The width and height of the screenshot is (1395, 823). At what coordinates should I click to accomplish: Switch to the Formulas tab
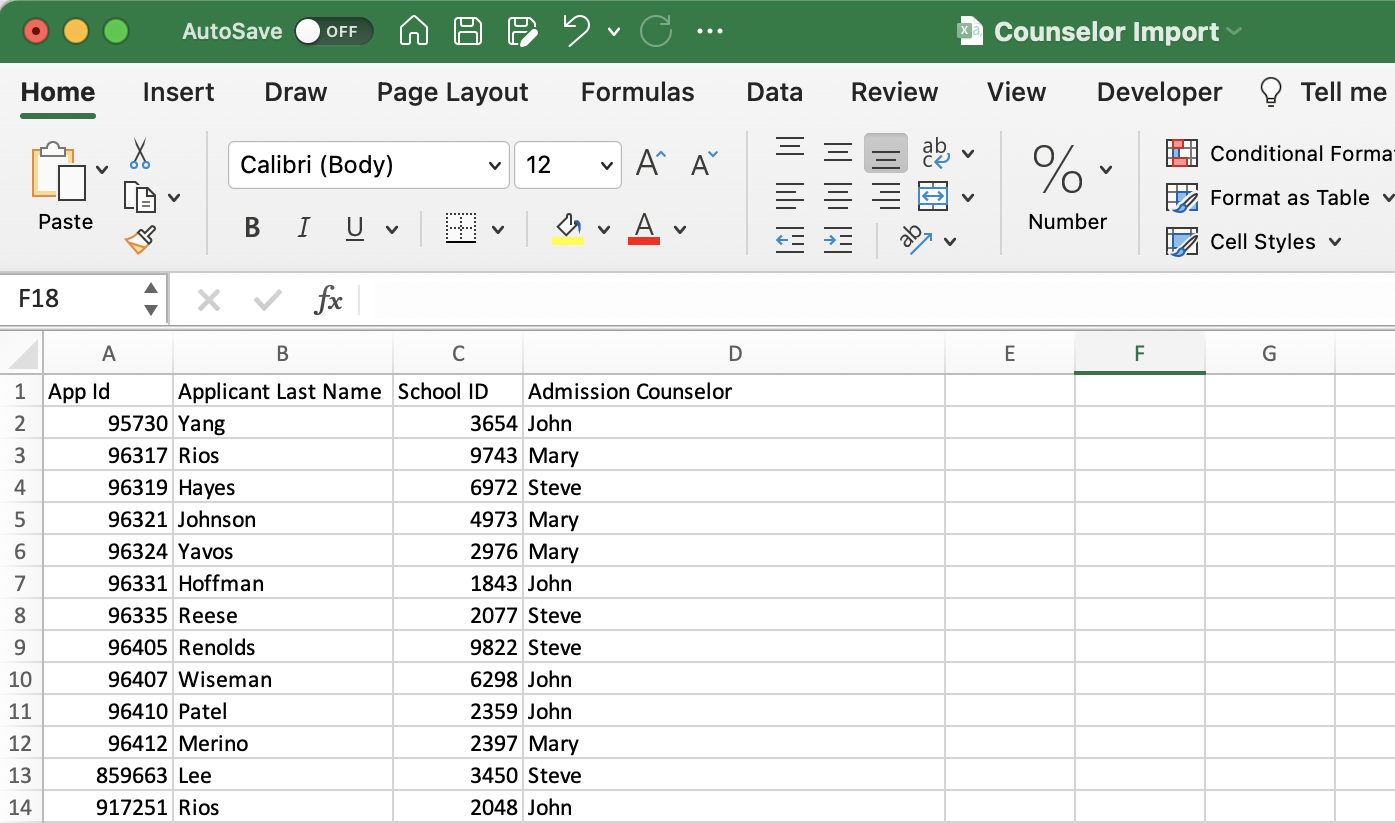(637, 92)
